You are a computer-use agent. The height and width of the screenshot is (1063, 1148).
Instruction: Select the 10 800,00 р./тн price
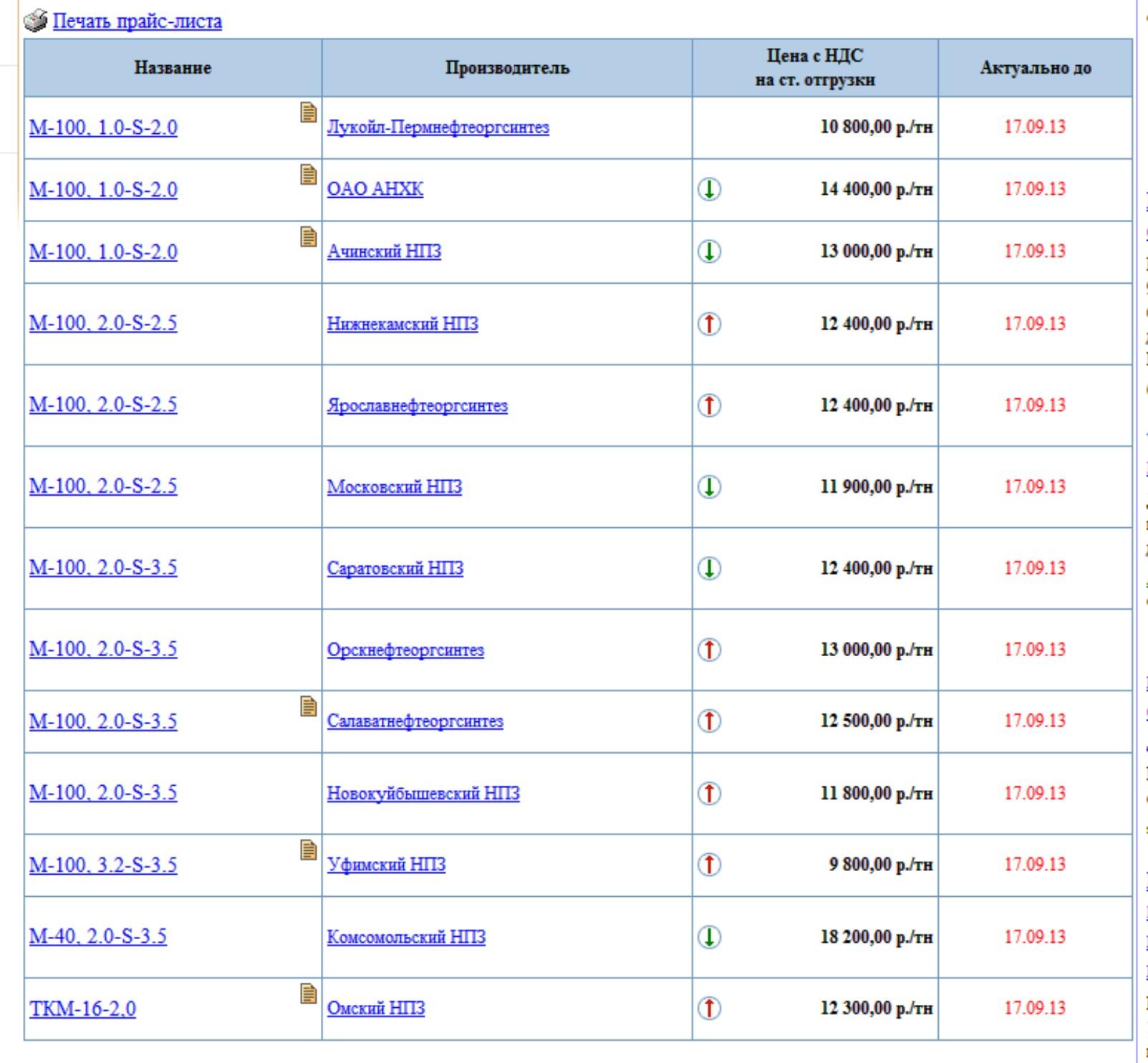(x=877, y=128)
